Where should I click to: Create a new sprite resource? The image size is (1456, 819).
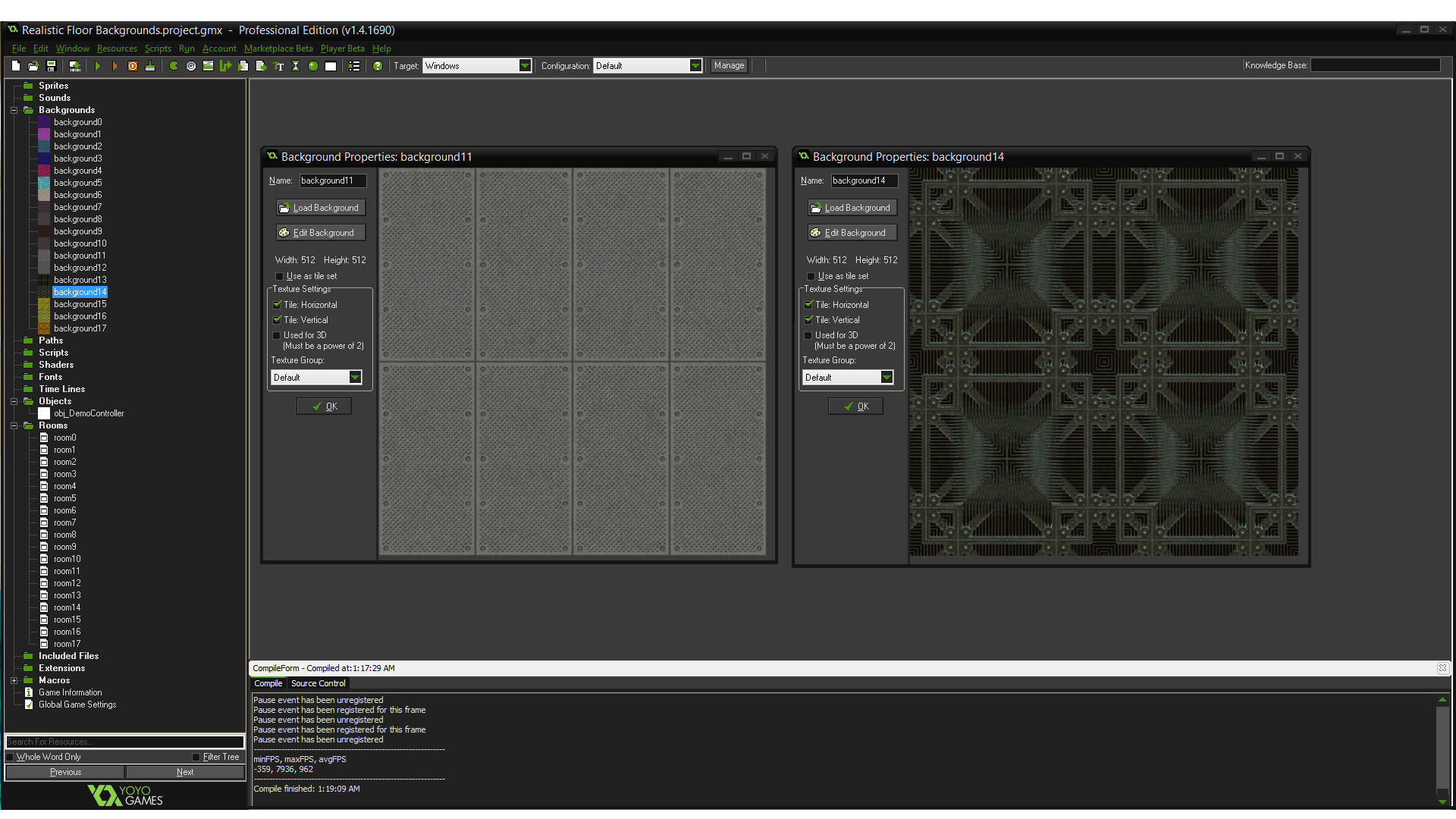click(172, 66)
